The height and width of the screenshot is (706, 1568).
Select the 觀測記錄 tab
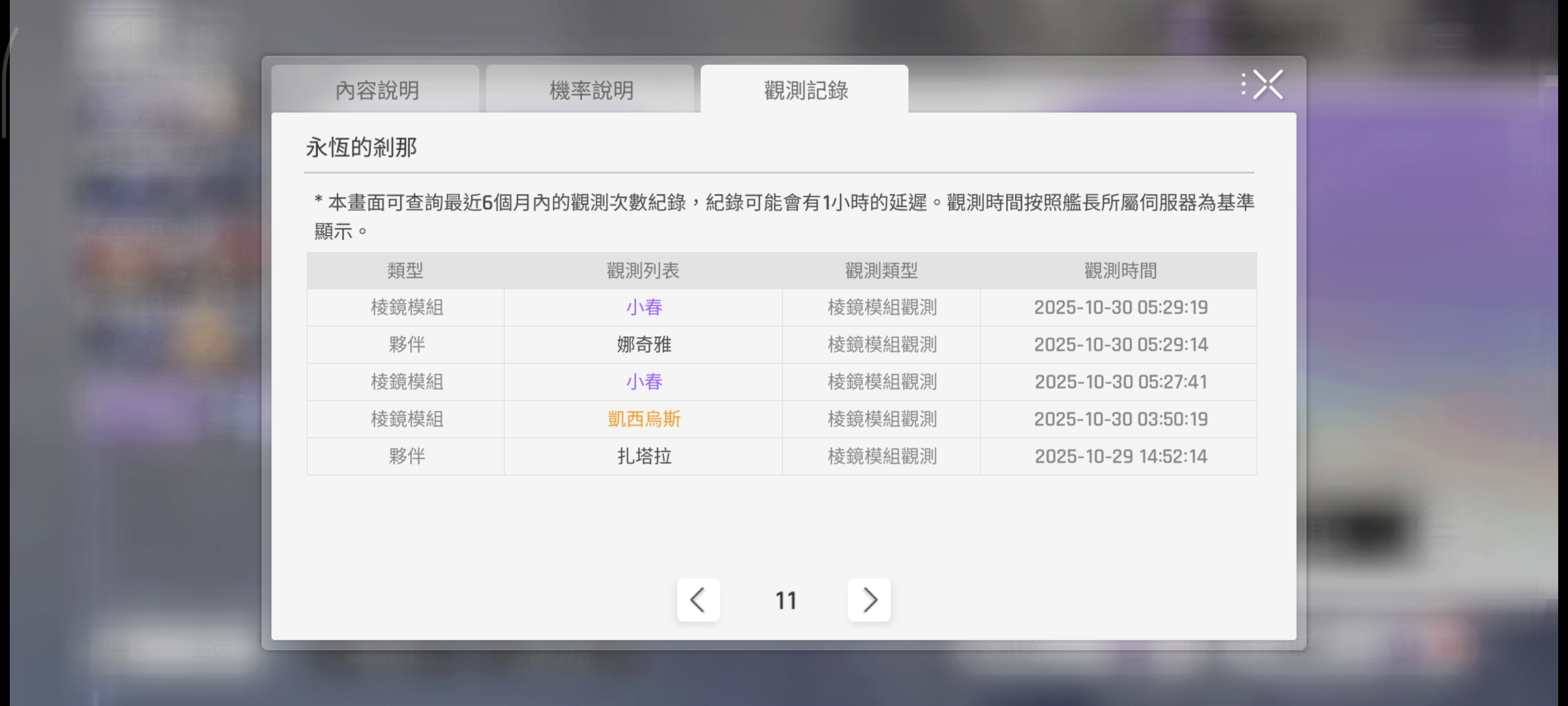click(x=805, y=90)
